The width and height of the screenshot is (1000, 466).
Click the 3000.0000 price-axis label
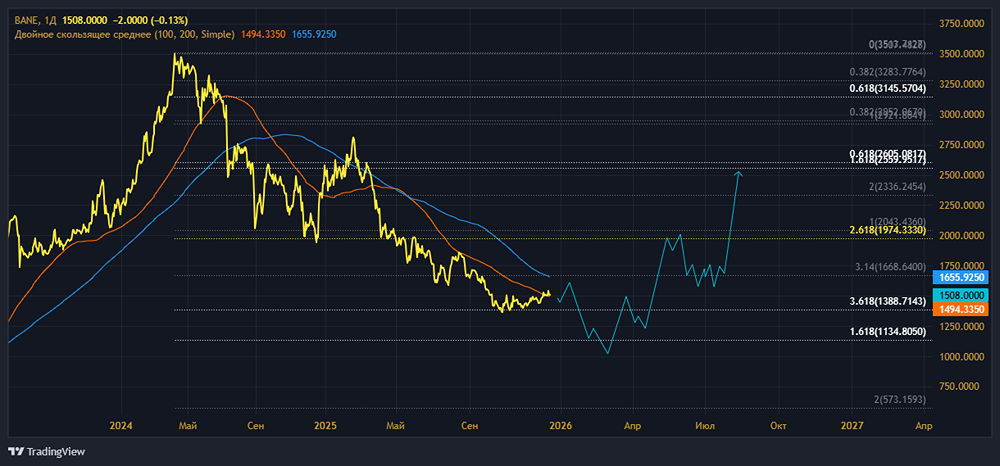click(960, 115)
